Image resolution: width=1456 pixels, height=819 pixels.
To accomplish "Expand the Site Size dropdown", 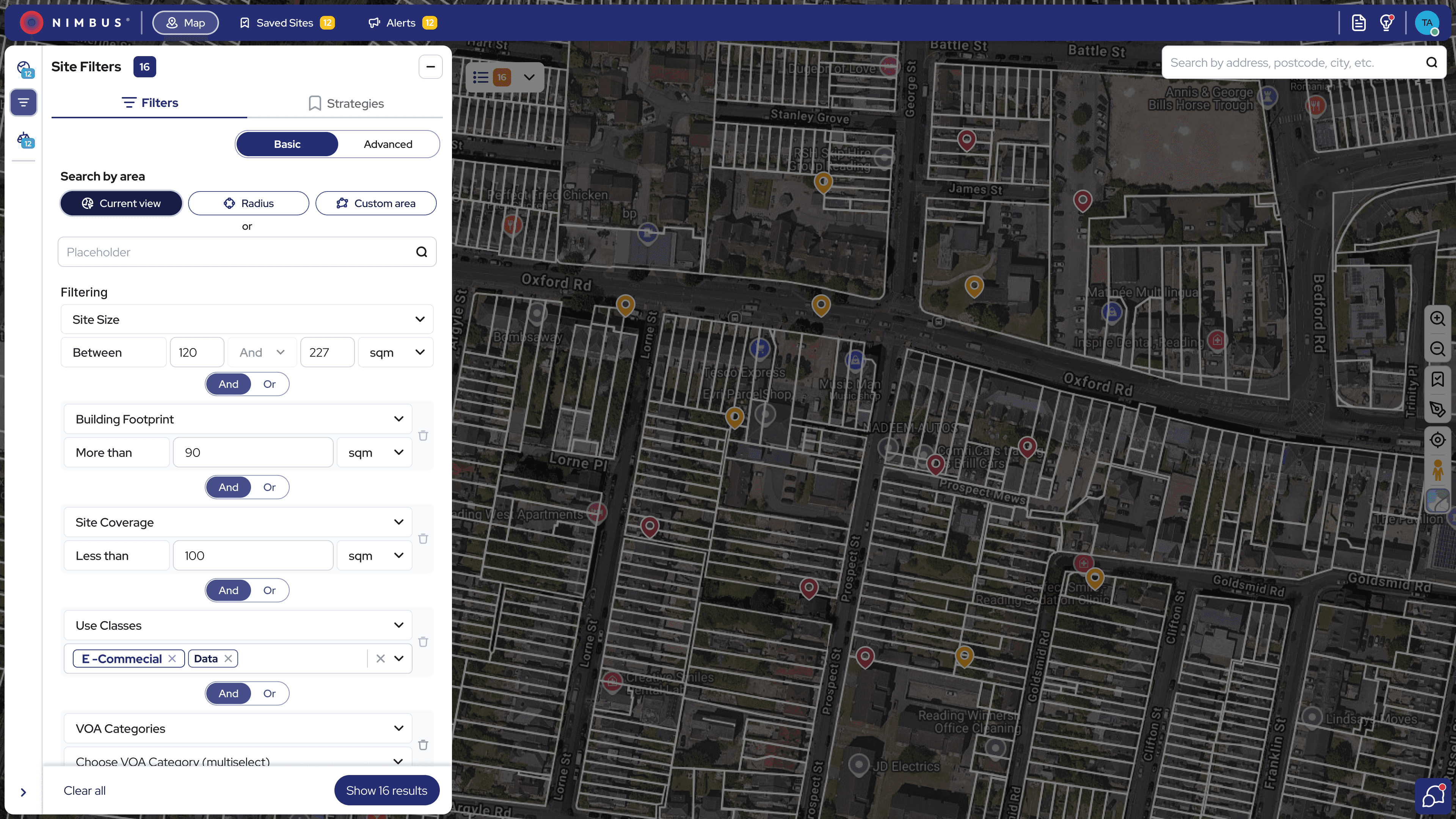I will pyautogui.click(x=419, y=319).
